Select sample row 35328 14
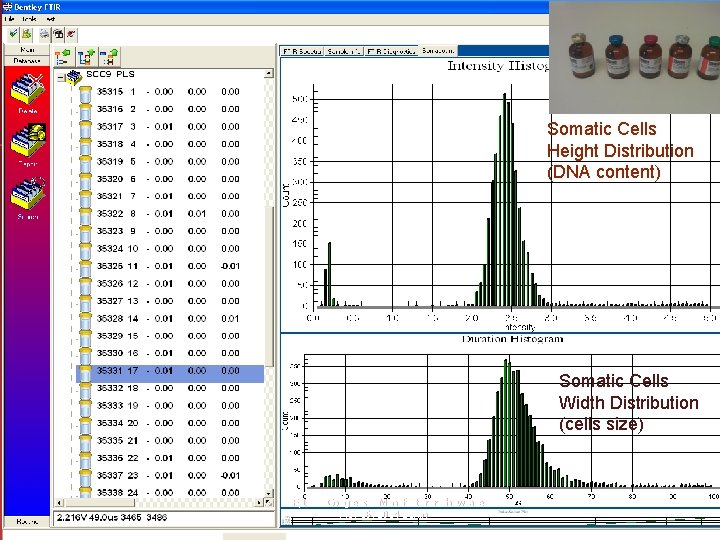This screenshot has height=540, width=720. click(168, 319)
